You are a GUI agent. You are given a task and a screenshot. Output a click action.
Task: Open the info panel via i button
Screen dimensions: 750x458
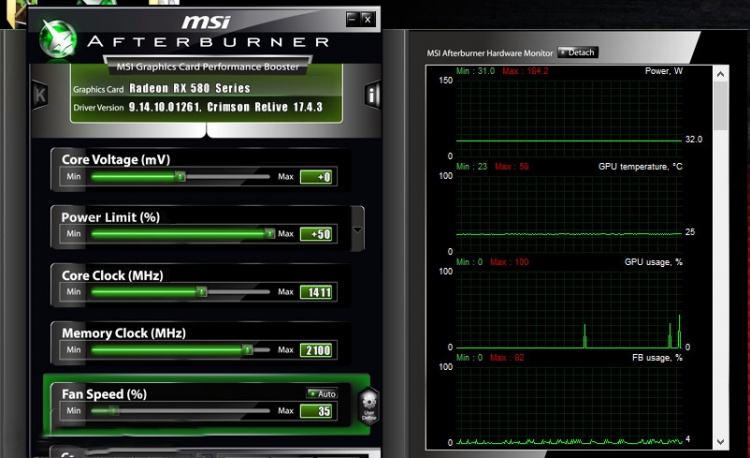(x=372, y=95)
